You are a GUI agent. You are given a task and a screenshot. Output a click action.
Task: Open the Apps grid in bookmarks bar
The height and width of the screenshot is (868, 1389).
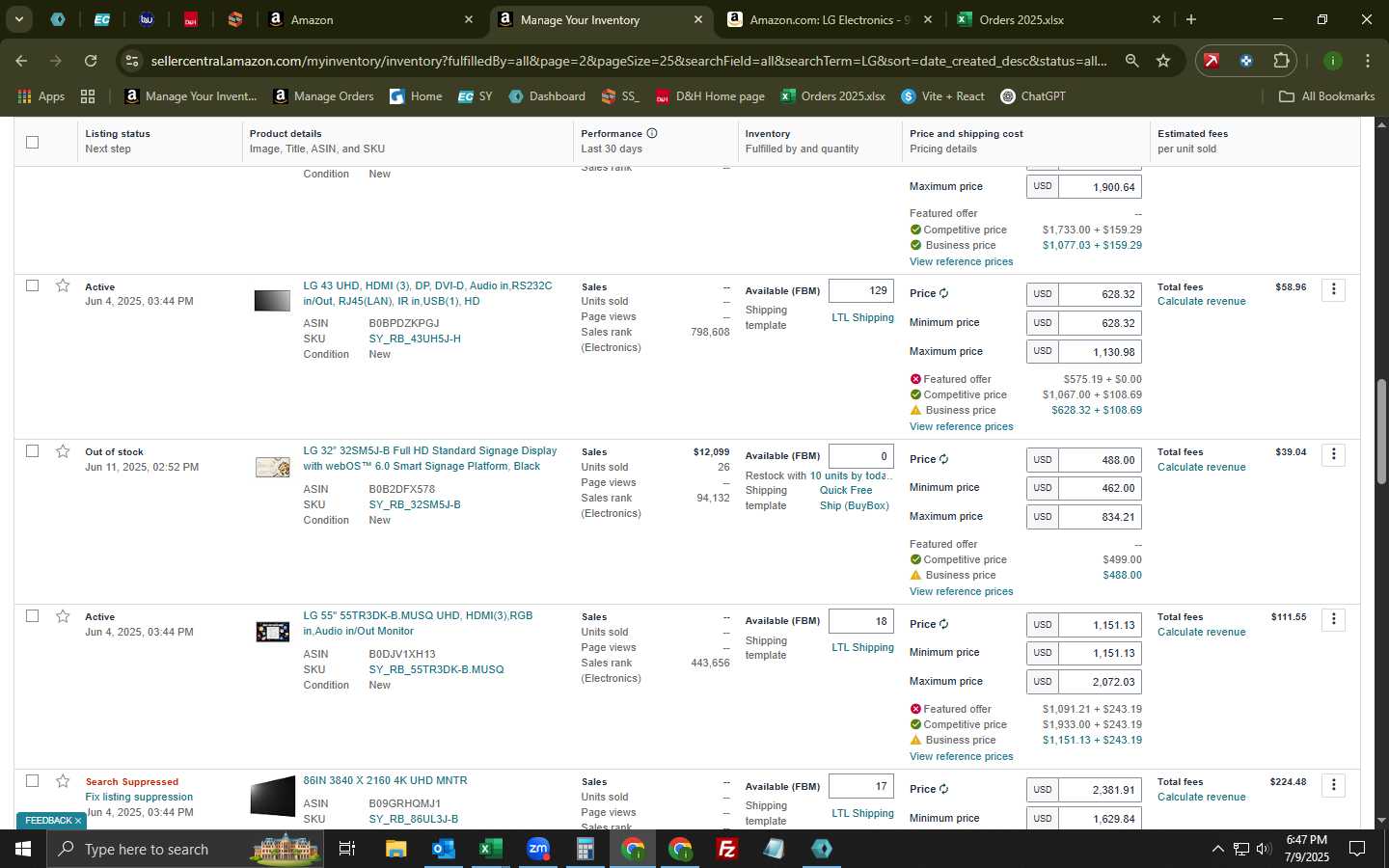pyautogui.click(x=41, y=96)
